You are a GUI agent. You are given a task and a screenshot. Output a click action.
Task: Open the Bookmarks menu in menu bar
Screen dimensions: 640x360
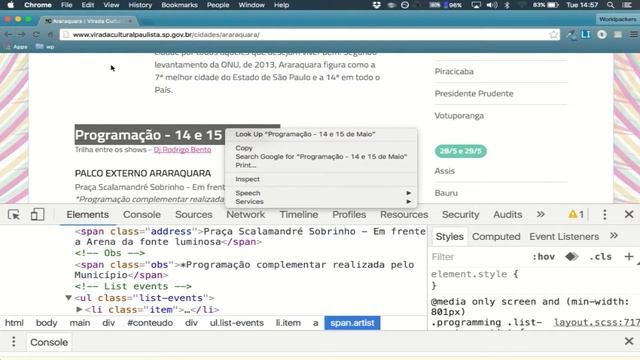click(179, 5)
